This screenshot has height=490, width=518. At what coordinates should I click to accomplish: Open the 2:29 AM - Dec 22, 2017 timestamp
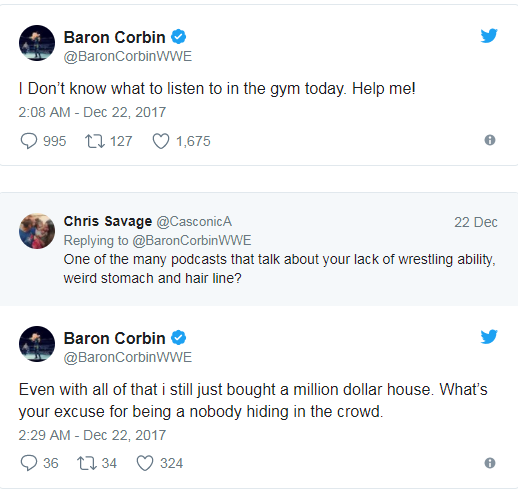(92, 435)
